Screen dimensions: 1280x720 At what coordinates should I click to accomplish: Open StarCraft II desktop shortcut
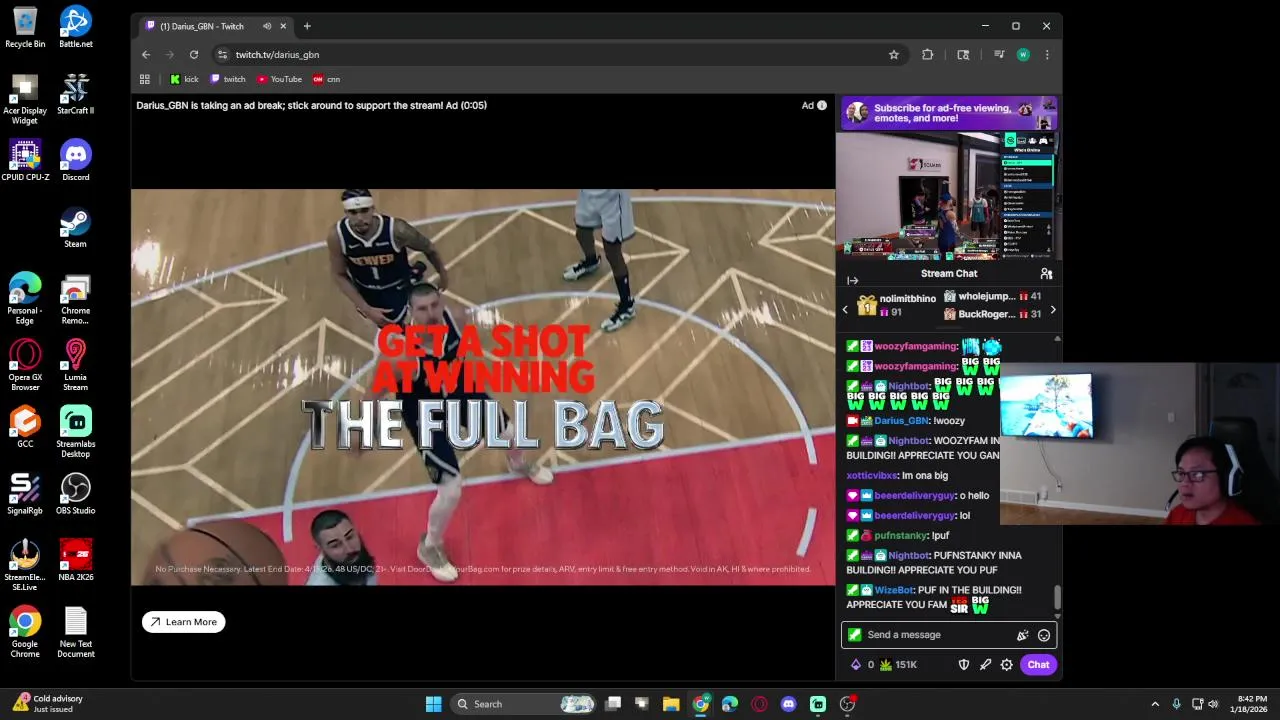coord(75,94)
